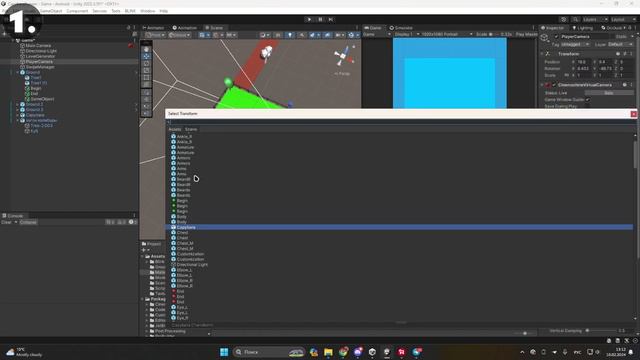Click the Scene orientation gizmo
The height and width of the screenshot is (360, 640).
[344, 56]
